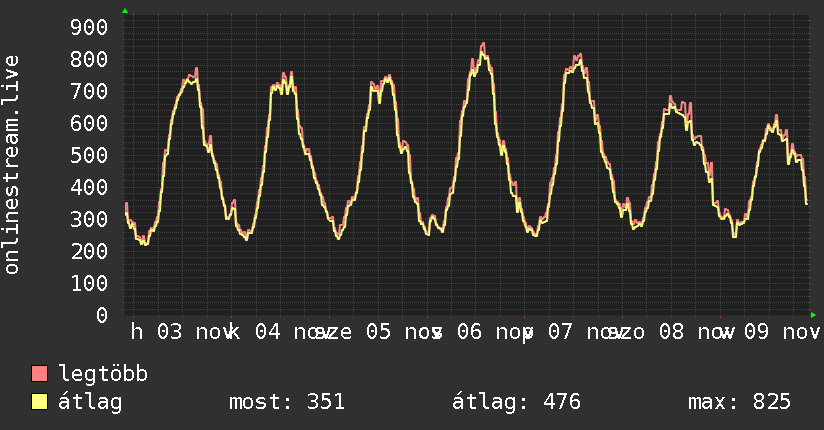This screenshot has width=824, height=430.
Task: Select the legtöbb legend label
Action: pyautogui.click(x=103, y=373)
